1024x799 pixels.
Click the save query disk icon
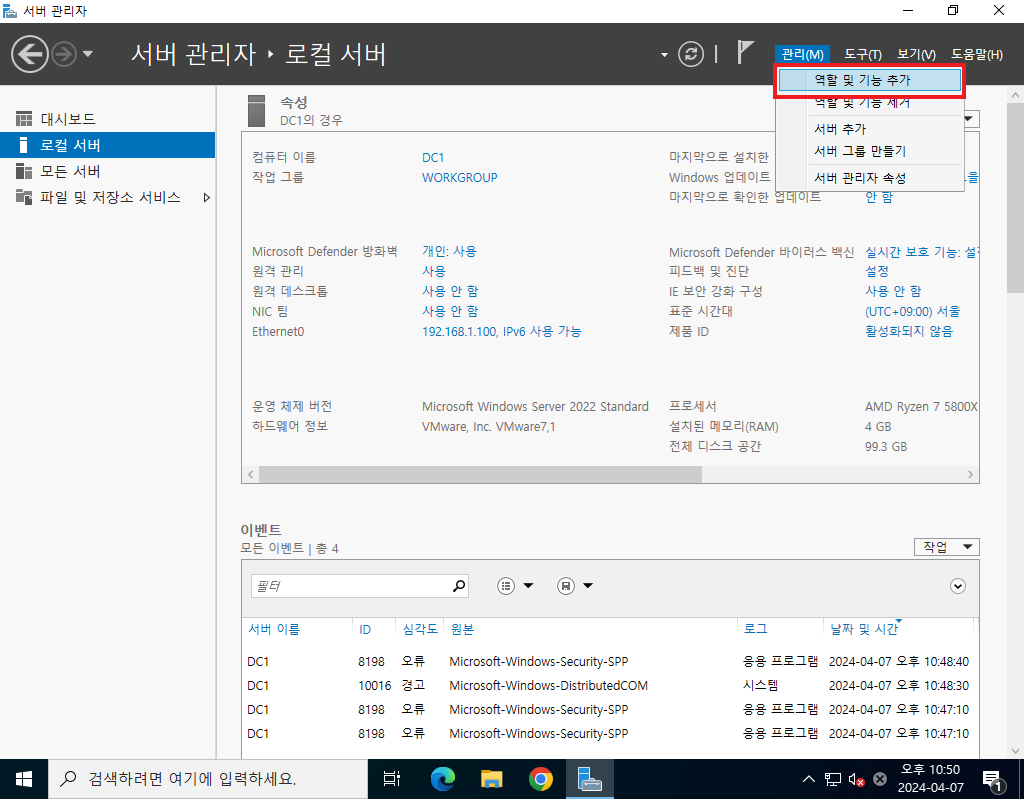click(566, 586)
